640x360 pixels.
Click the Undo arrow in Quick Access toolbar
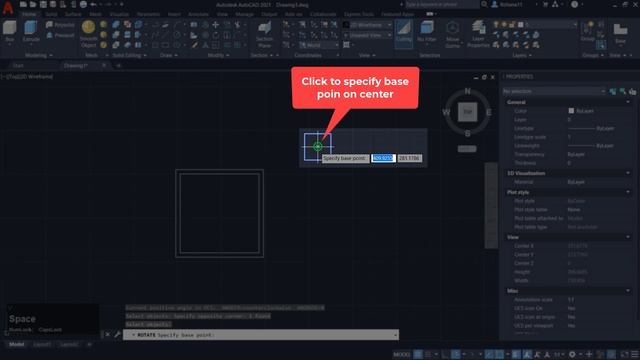(x=93, y=4)
